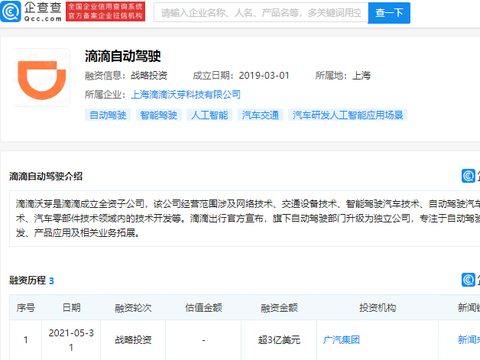Click the 融资信息 战略投资 text
480x360 pixels.
(126, 76)
